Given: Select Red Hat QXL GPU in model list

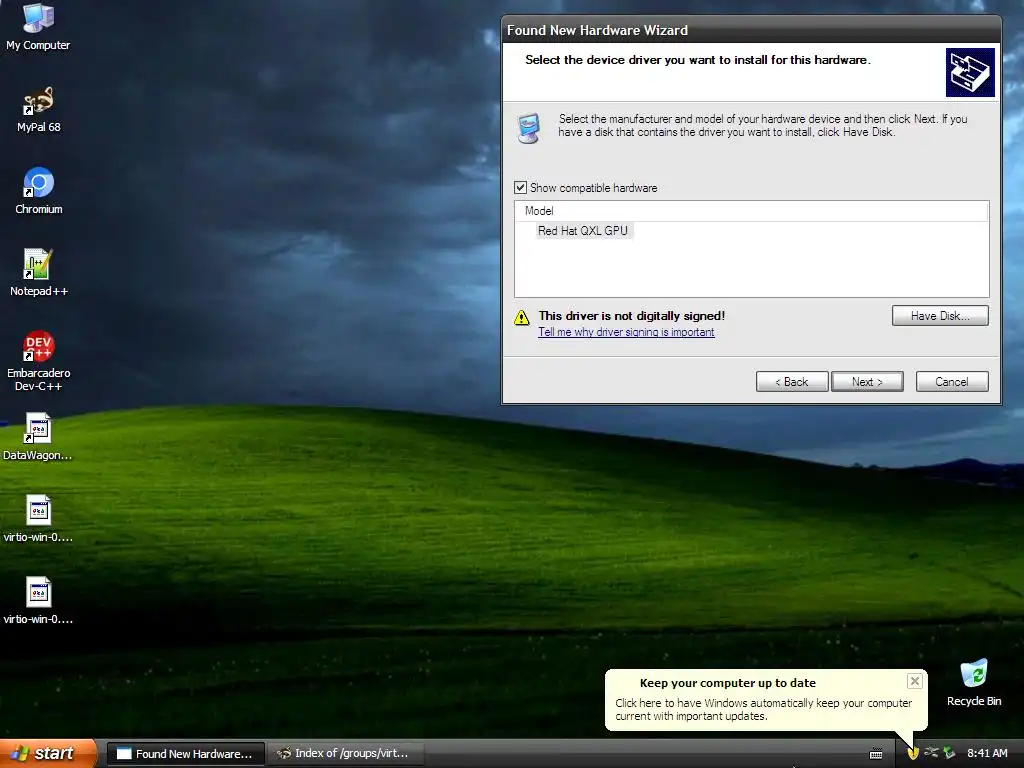Looking at the screenshot, I should click(583, 231).
